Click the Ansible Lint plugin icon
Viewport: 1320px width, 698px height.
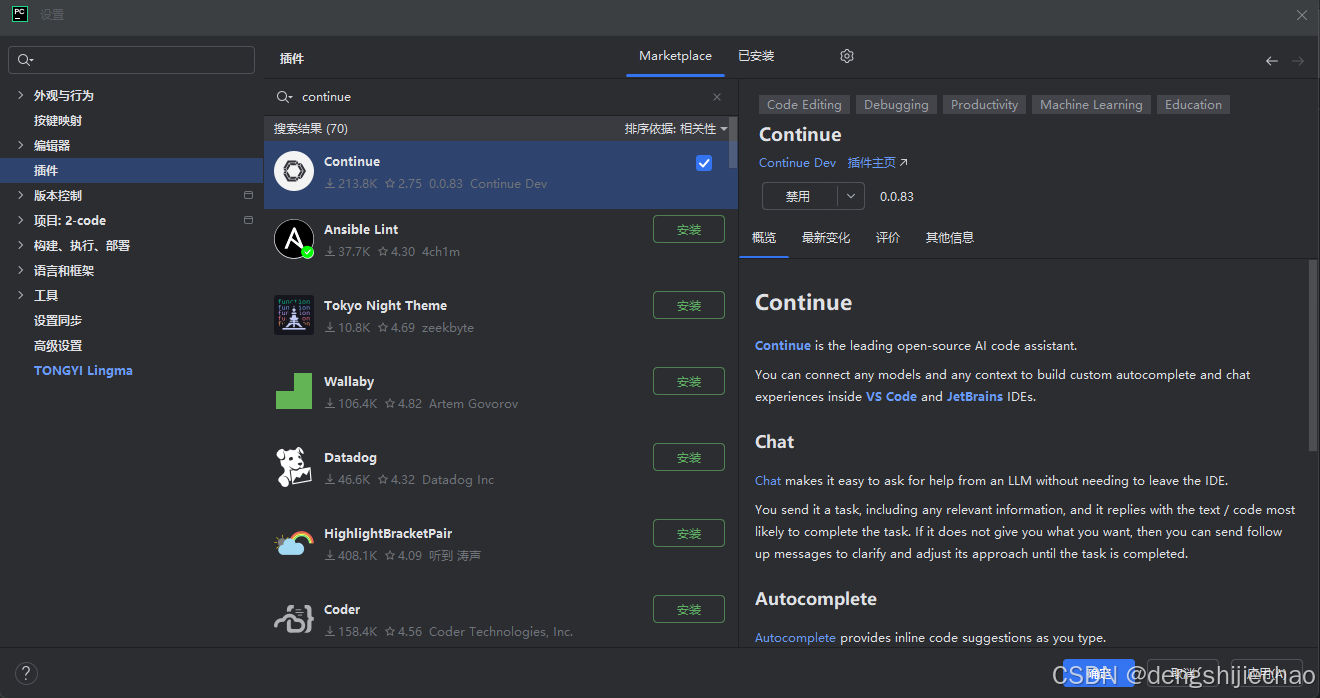pyautogui.click(x=294, y=239)
